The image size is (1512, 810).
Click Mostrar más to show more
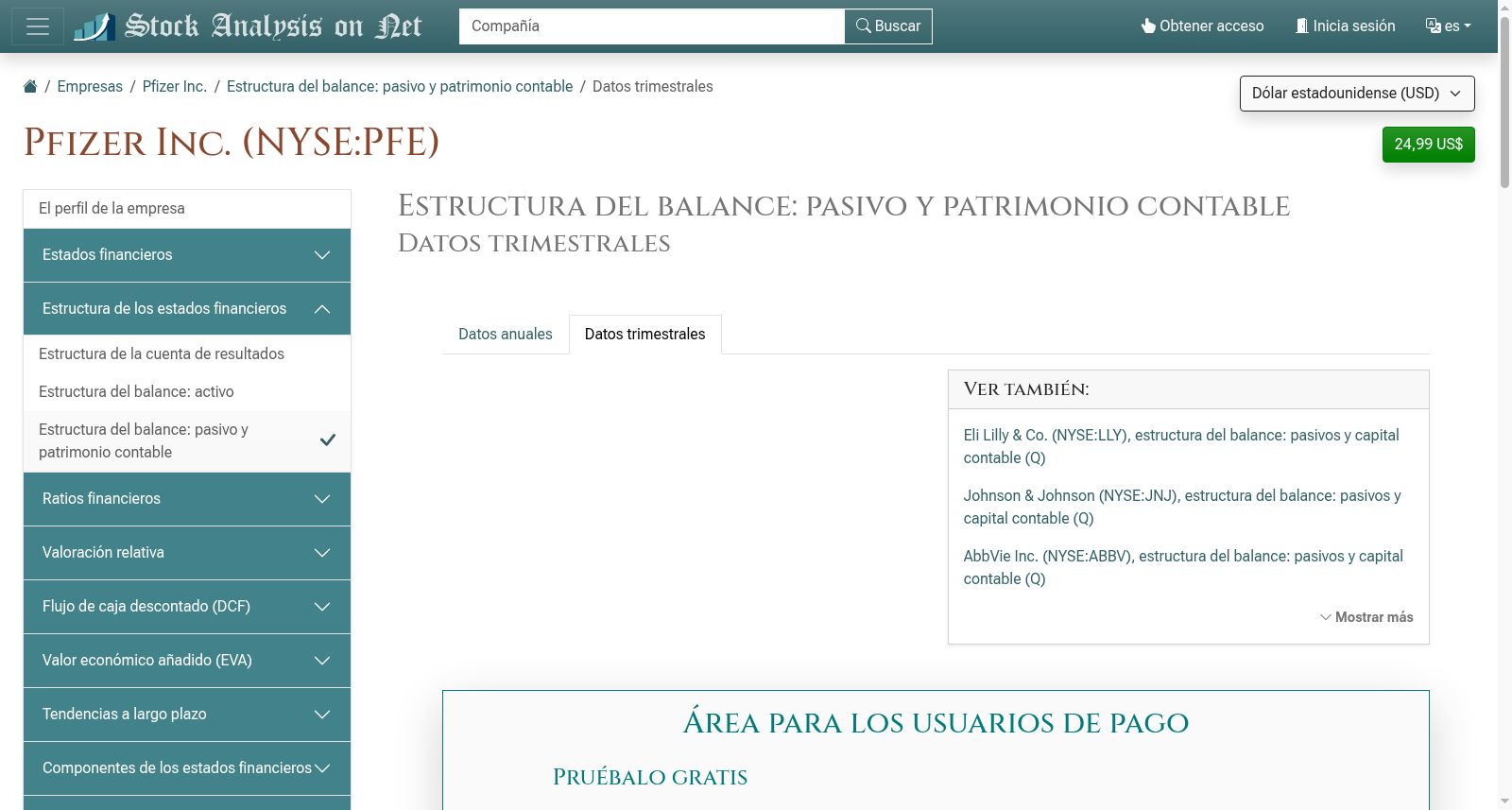click(x=1366, y=617)
